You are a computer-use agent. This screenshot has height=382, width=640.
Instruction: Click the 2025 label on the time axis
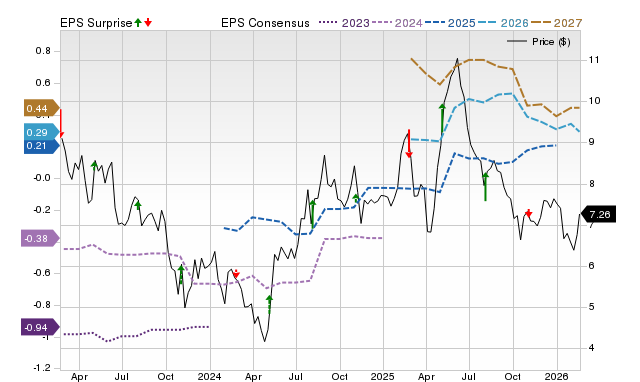383,376
